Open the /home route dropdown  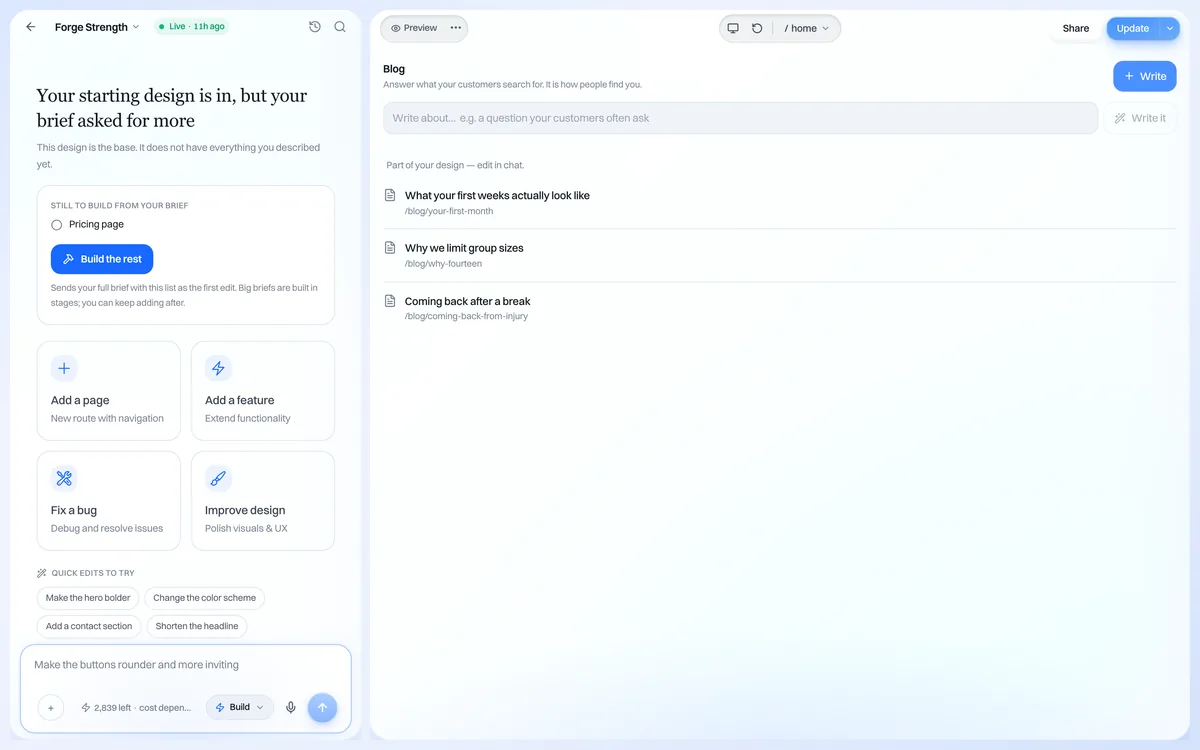(807, 28)
